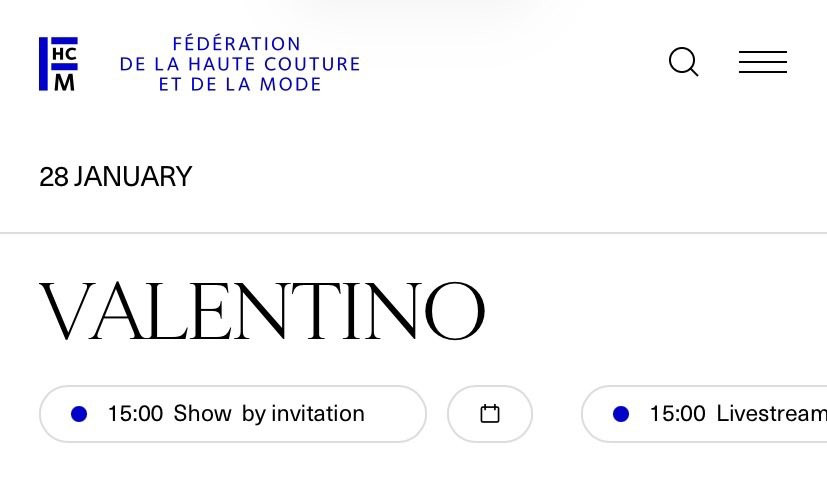This screenshot has width=827, height=490.
Task: Click the M letter in logo
Action: (65, 82)
